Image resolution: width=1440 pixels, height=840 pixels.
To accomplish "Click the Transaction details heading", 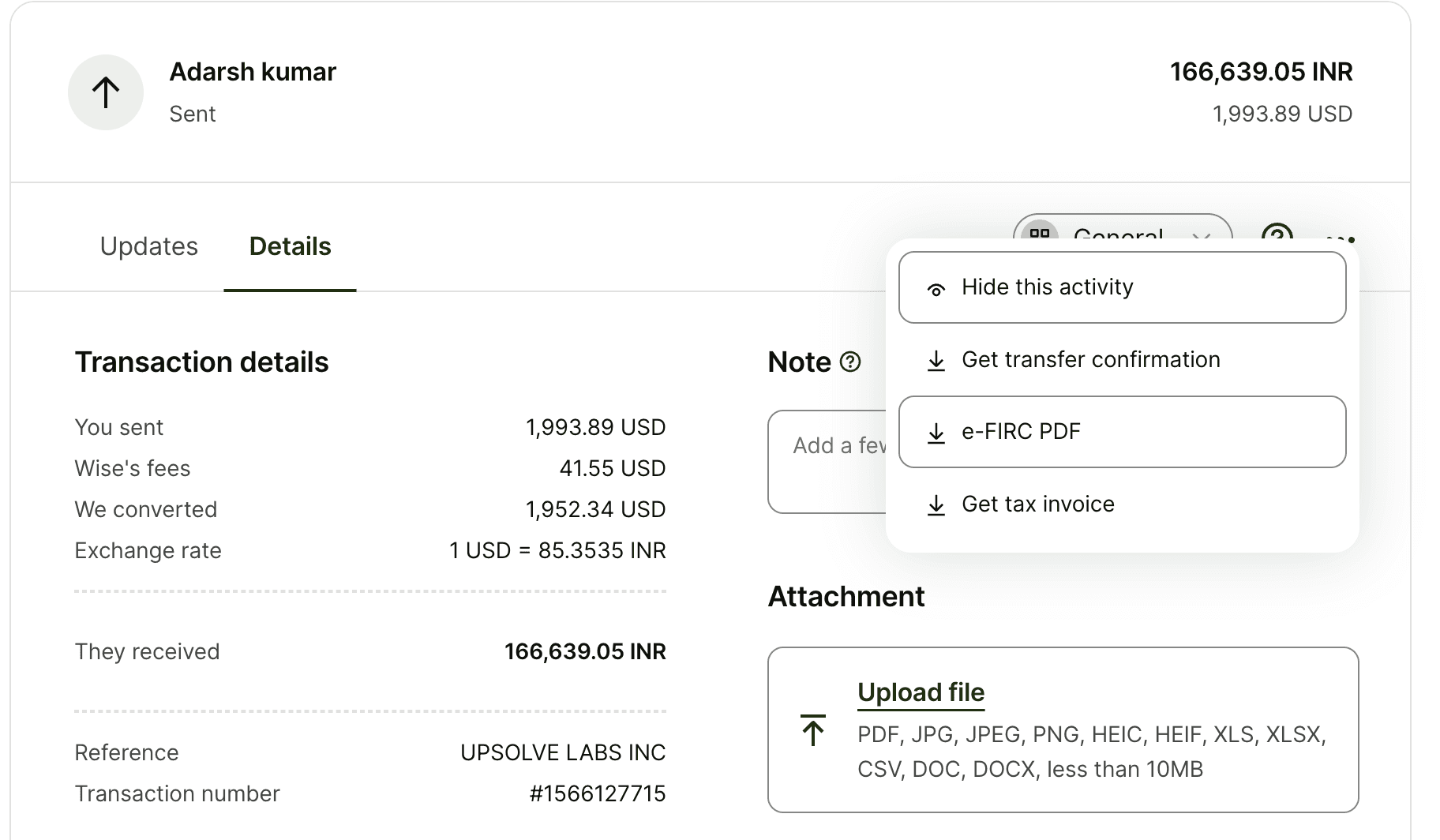I will point(201,362).
